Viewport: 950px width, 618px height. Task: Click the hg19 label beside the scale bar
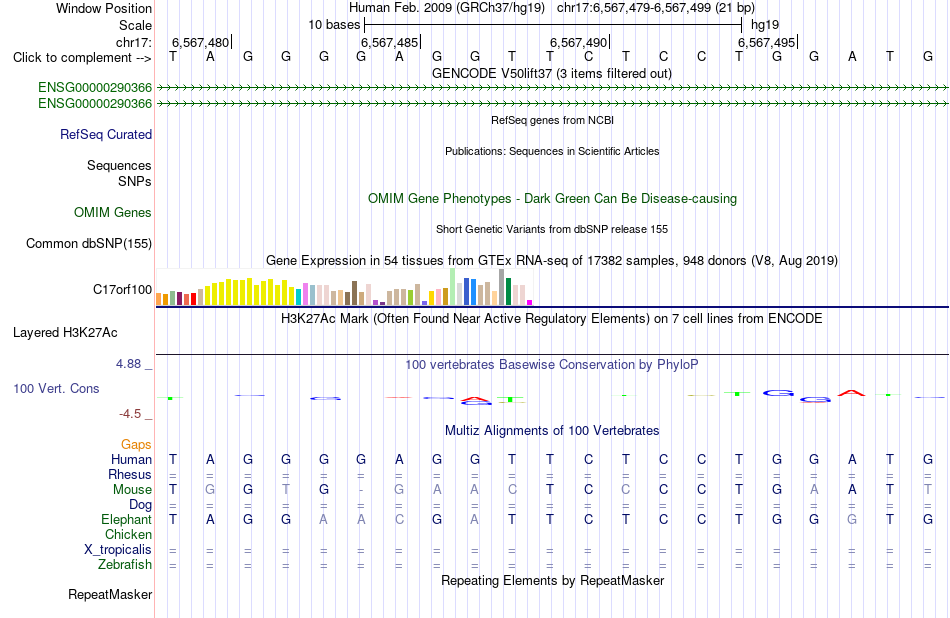click(765, 25)
